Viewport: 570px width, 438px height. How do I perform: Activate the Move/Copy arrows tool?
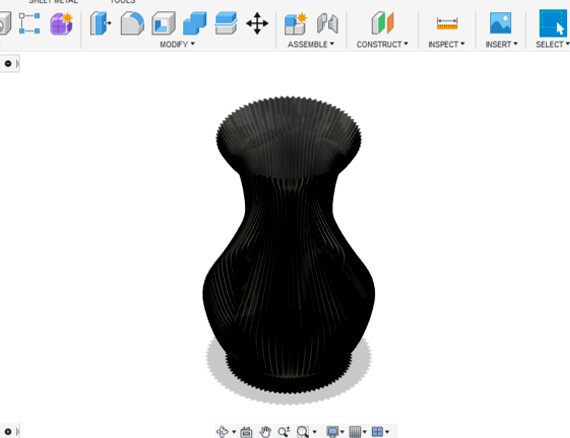257,24
